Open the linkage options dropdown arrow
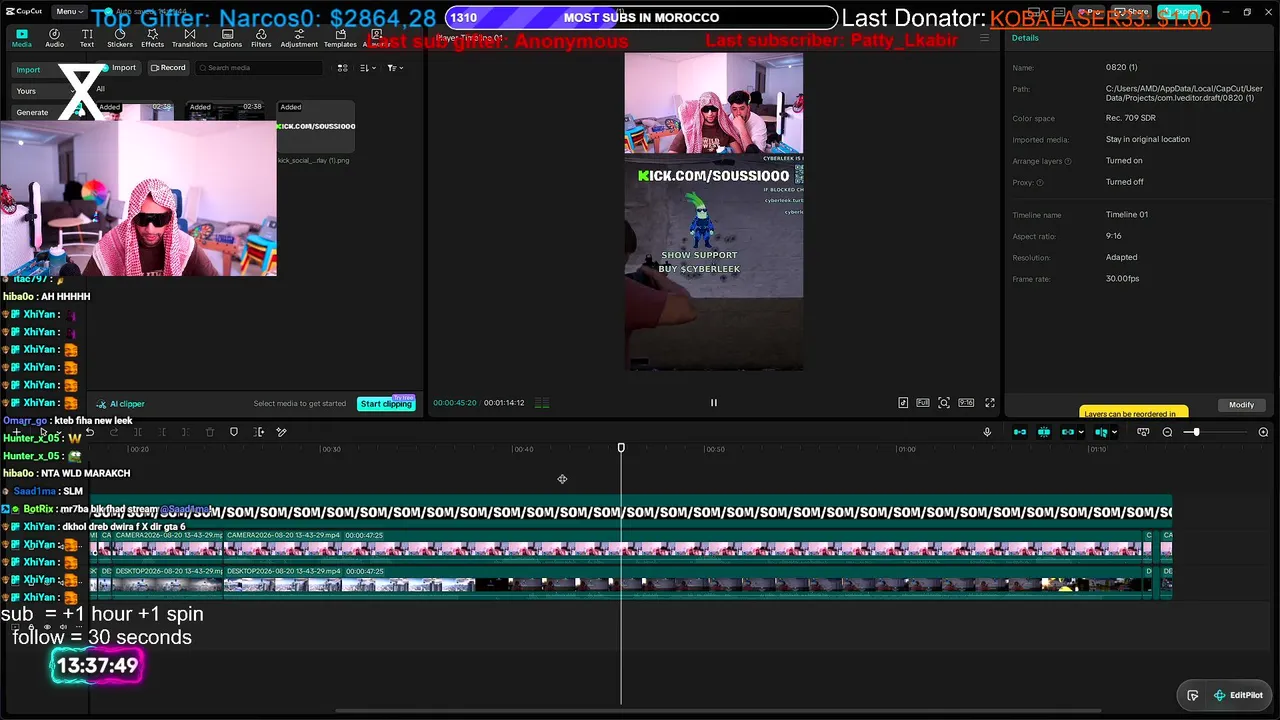 tap(1081, 433)
